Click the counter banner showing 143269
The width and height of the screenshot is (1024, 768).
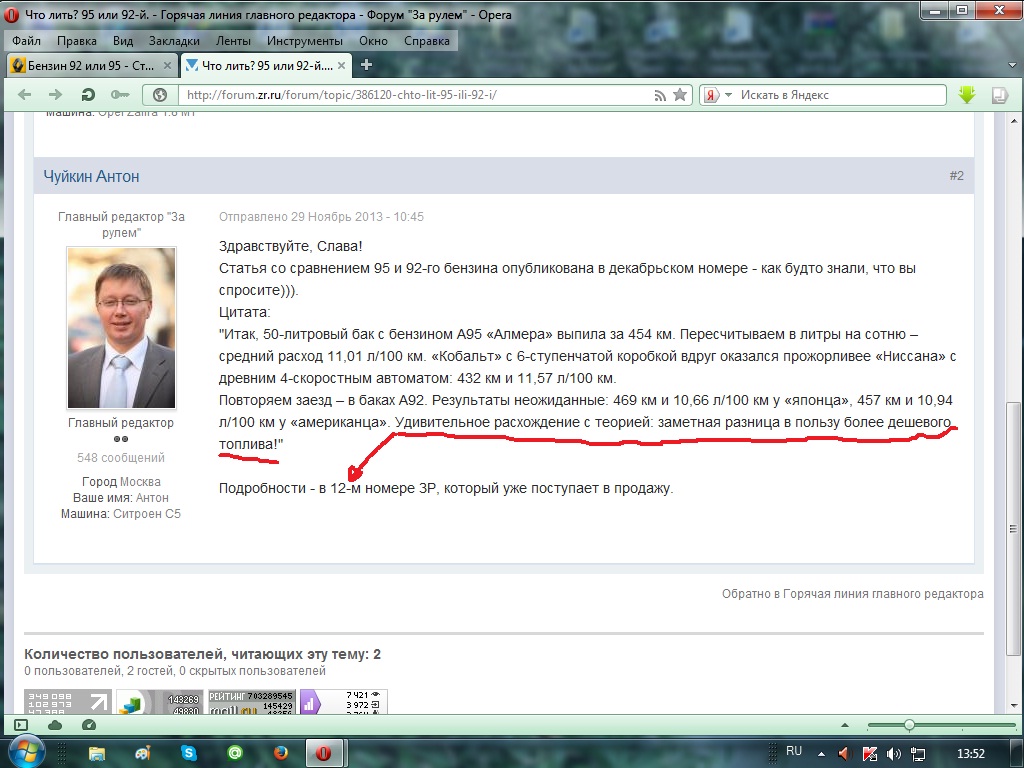tap(159, 701)
